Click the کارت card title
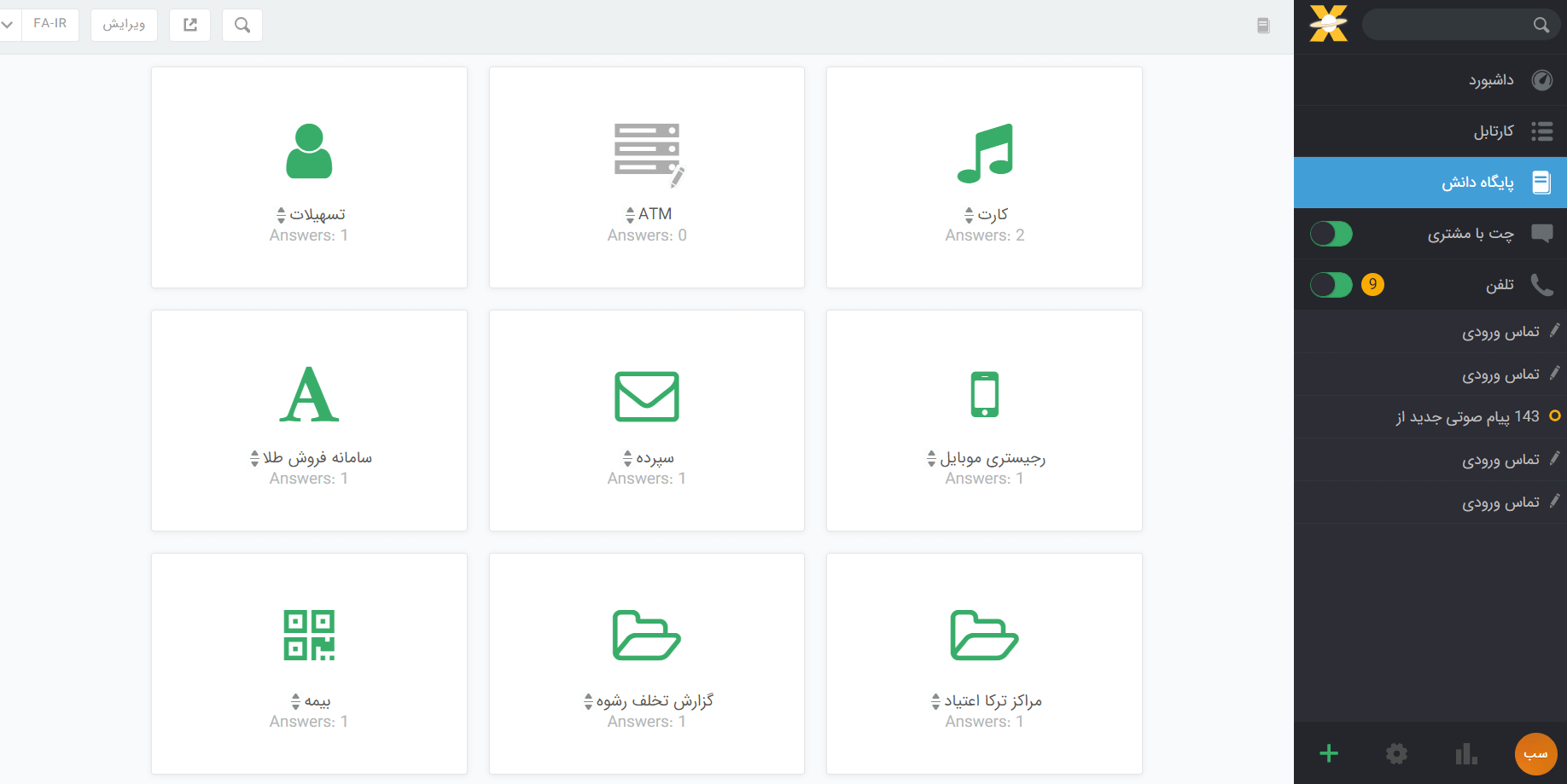 coord(993,214)
